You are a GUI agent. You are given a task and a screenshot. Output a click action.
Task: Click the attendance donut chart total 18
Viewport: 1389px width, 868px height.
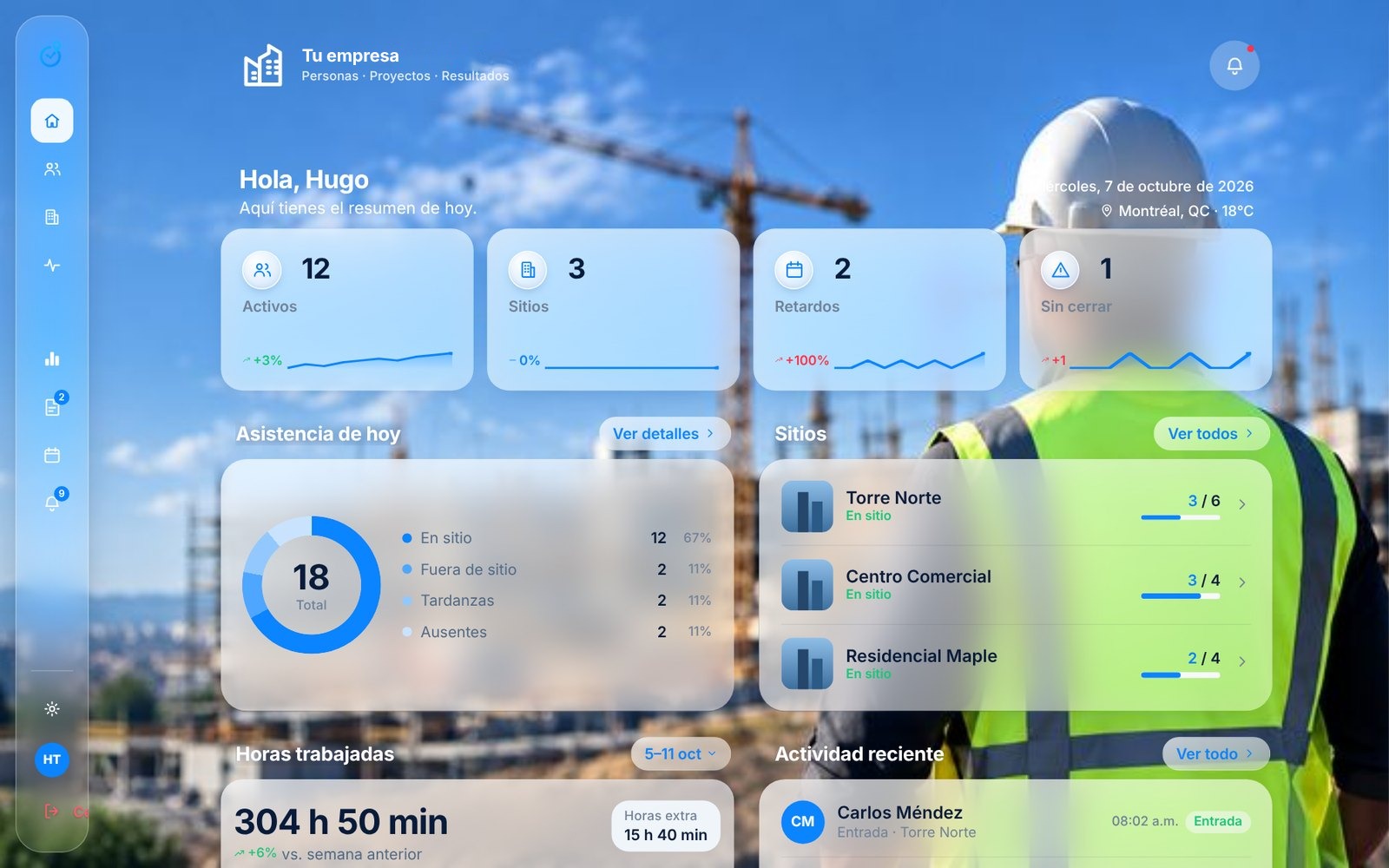click(311, 585)
